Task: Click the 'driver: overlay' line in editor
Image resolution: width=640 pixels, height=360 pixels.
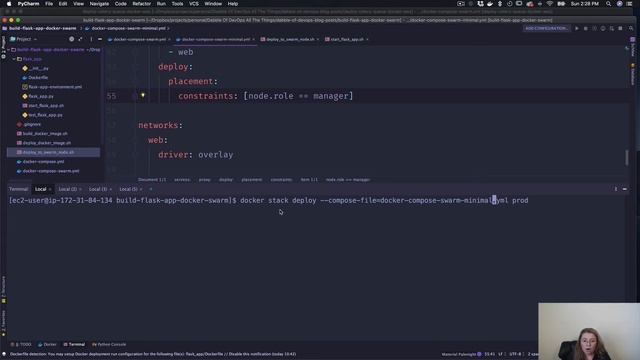Action: click(x=196, y=155)
